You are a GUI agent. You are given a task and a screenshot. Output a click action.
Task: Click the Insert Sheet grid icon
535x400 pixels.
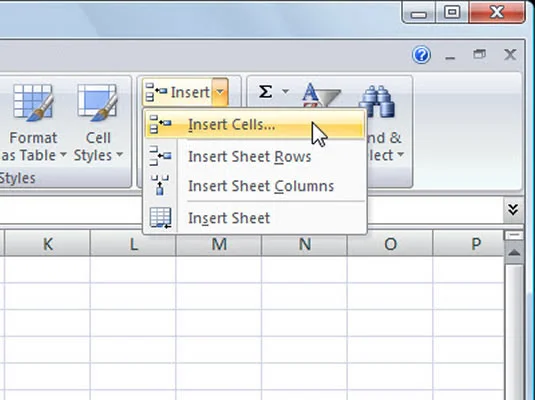pyautogui.click(x=160, y=217)
